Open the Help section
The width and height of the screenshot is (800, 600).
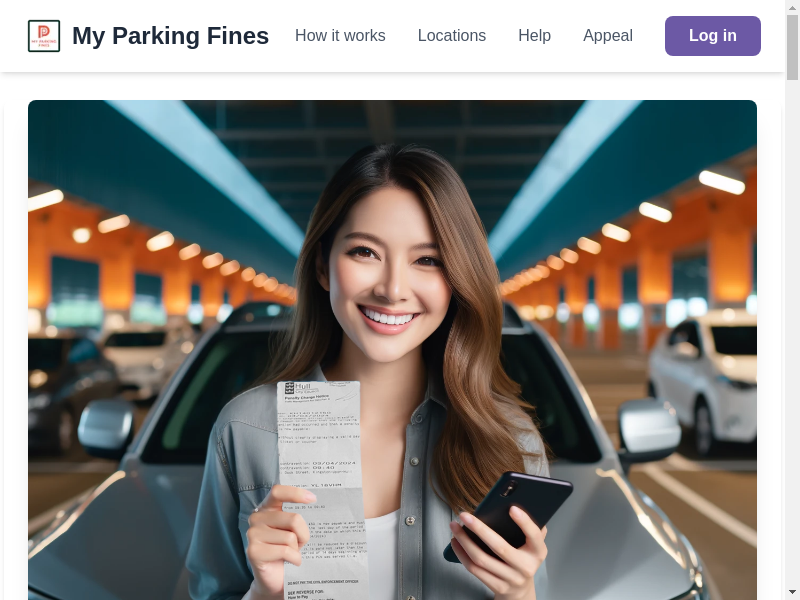tap(534, 36)
